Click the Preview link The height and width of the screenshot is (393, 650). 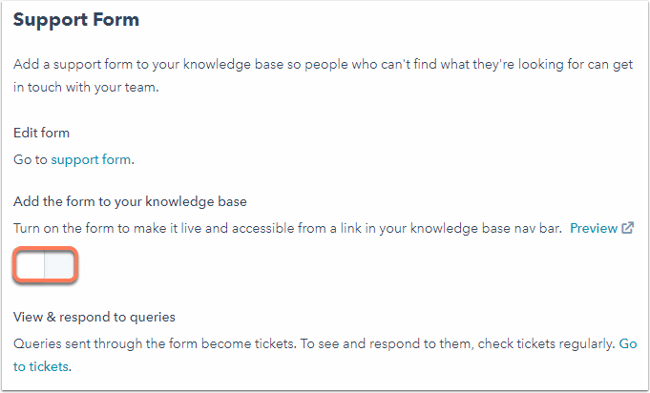(x=594, y=228)
